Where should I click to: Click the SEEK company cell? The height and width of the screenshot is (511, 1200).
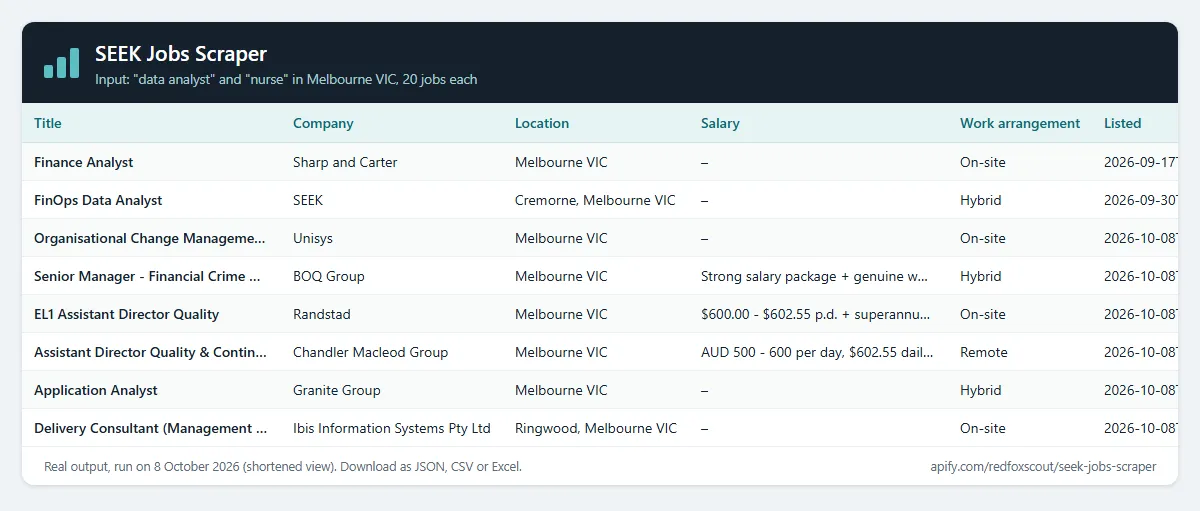point(308,200)
